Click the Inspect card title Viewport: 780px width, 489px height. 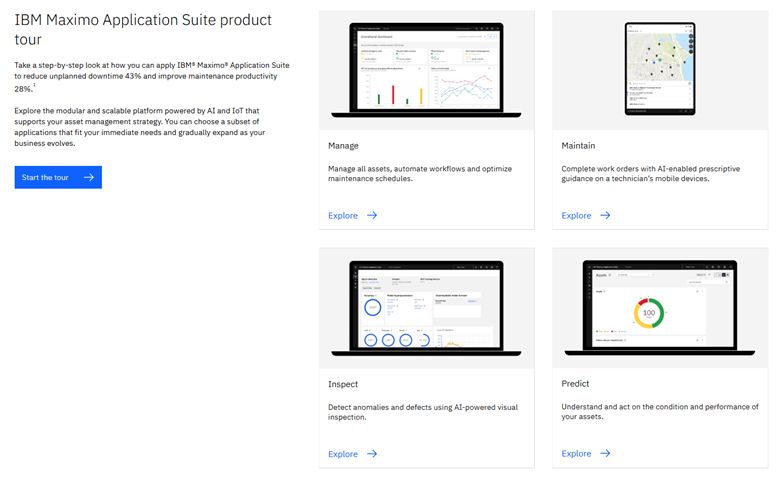[343, 384]
